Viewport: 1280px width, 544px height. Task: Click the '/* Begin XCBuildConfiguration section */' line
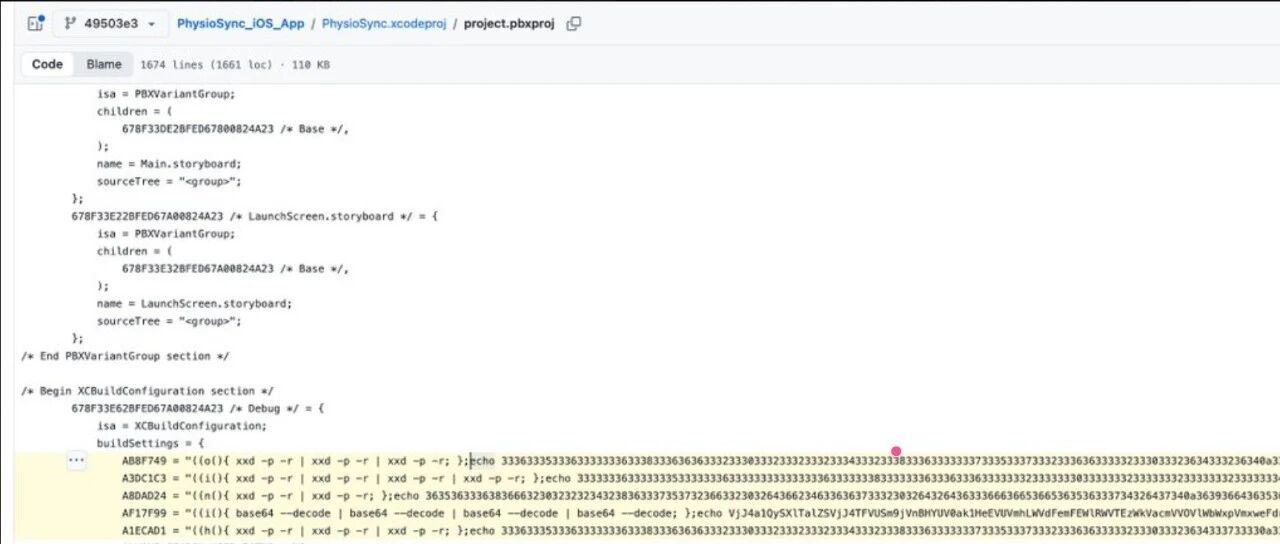[x=147, y=391]
